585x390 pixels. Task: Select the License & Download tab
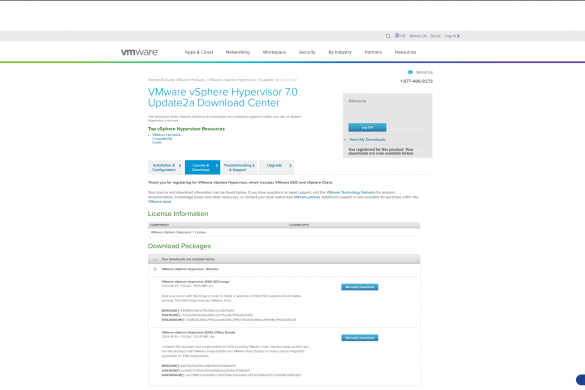202,167
